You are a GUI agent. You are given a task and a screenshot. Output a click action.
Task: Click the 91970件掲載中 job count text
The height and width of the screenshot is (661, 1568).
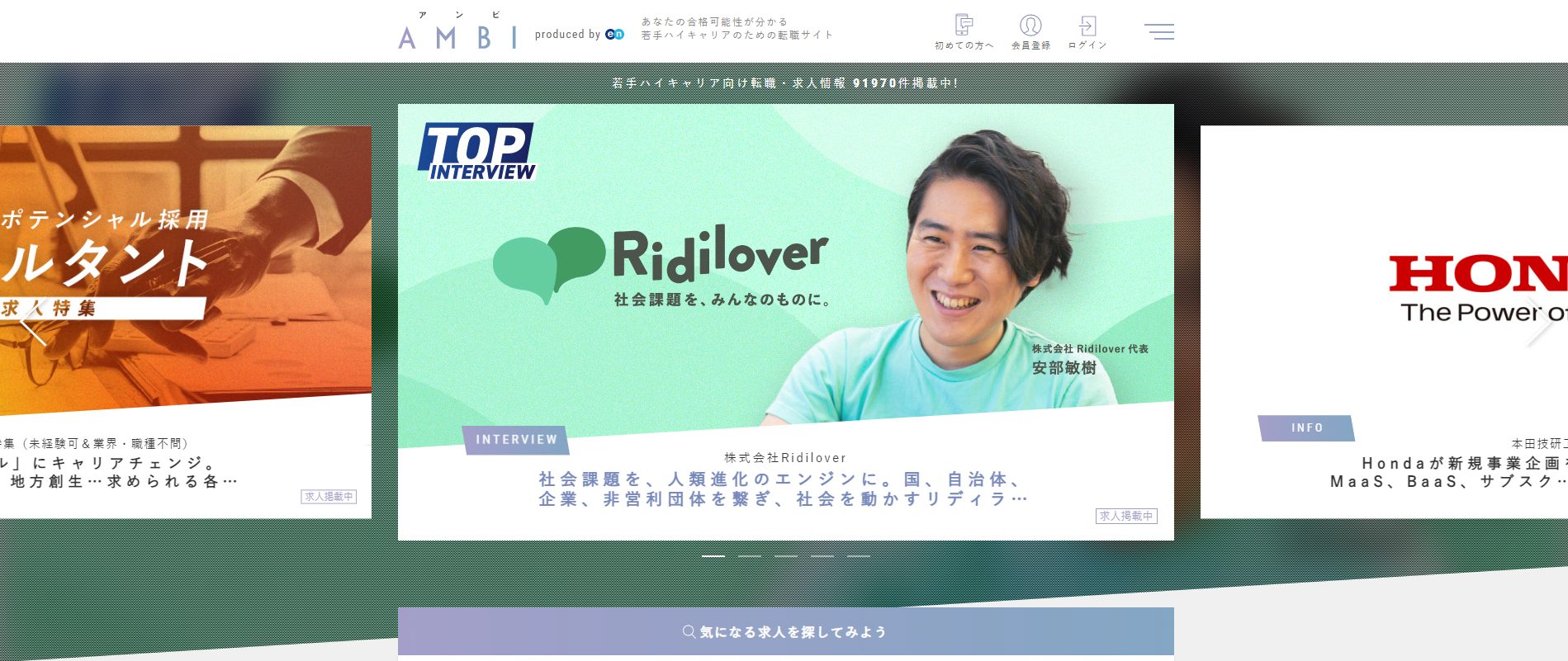[904, 83]
